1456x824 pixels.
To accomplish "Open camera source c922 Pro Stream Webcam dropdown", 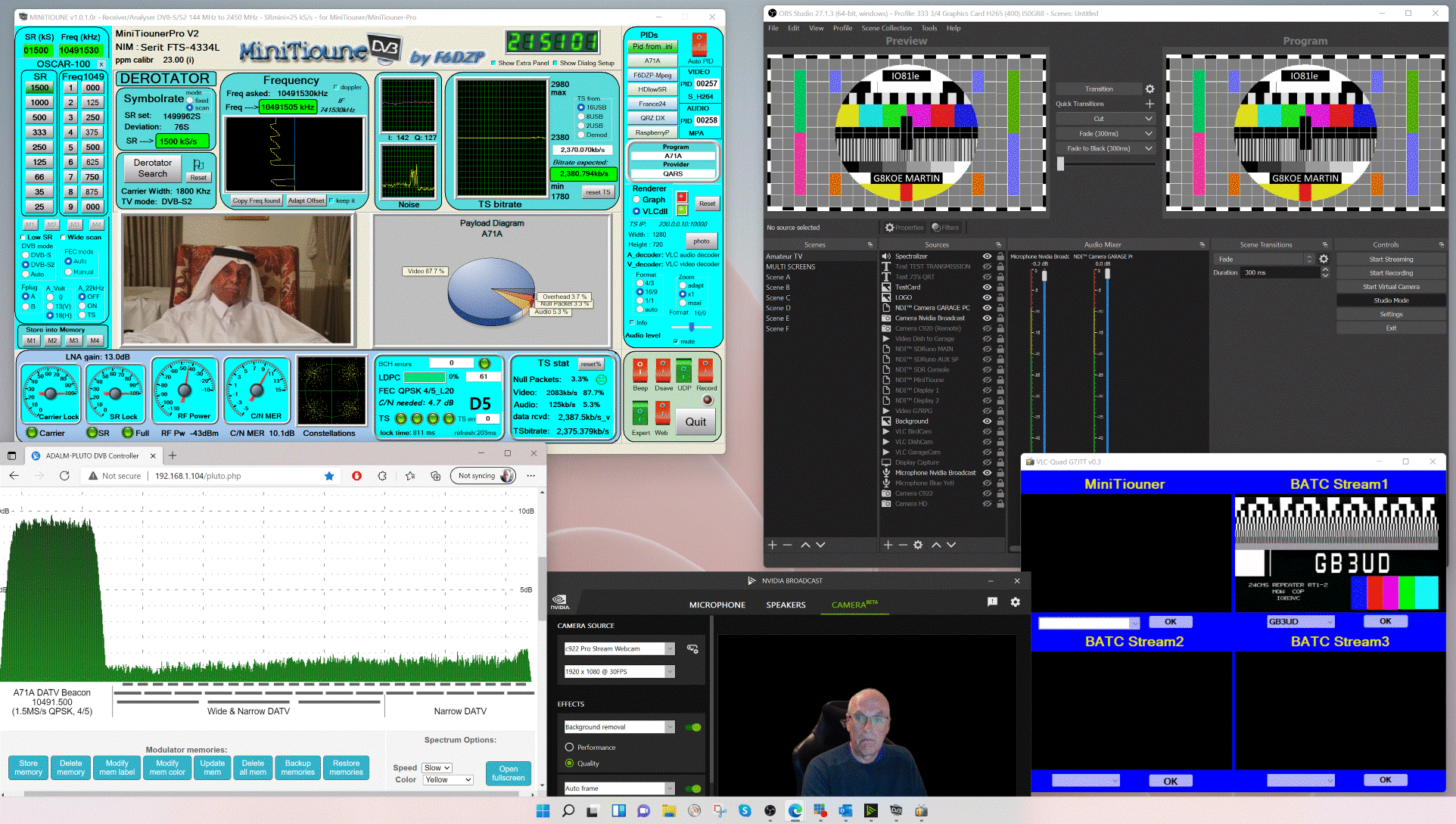I will point(619,648).
